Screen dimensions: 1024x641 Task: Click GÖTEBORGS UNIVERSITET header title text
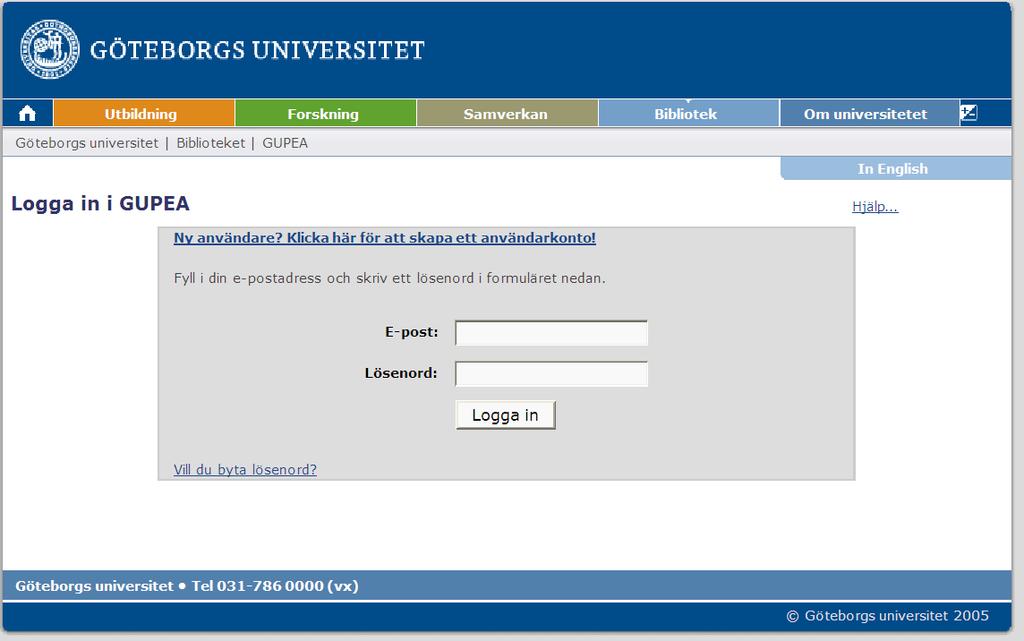click(x=257, y=50)
